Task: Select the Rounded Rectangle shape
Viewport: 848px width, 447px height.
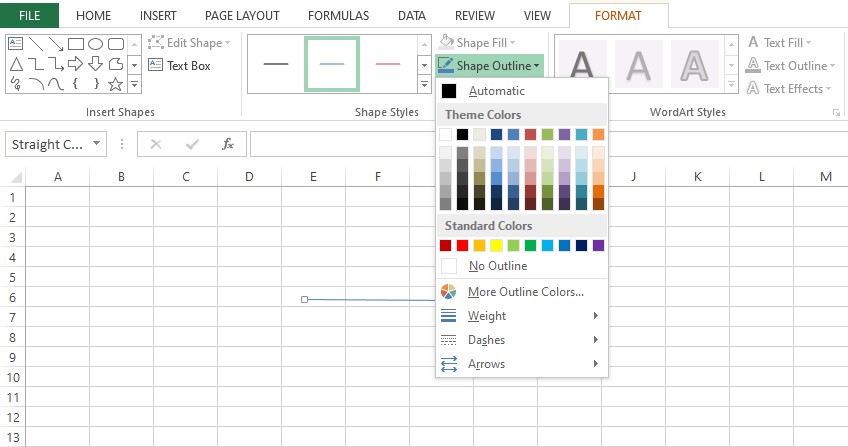Action: 116,44
